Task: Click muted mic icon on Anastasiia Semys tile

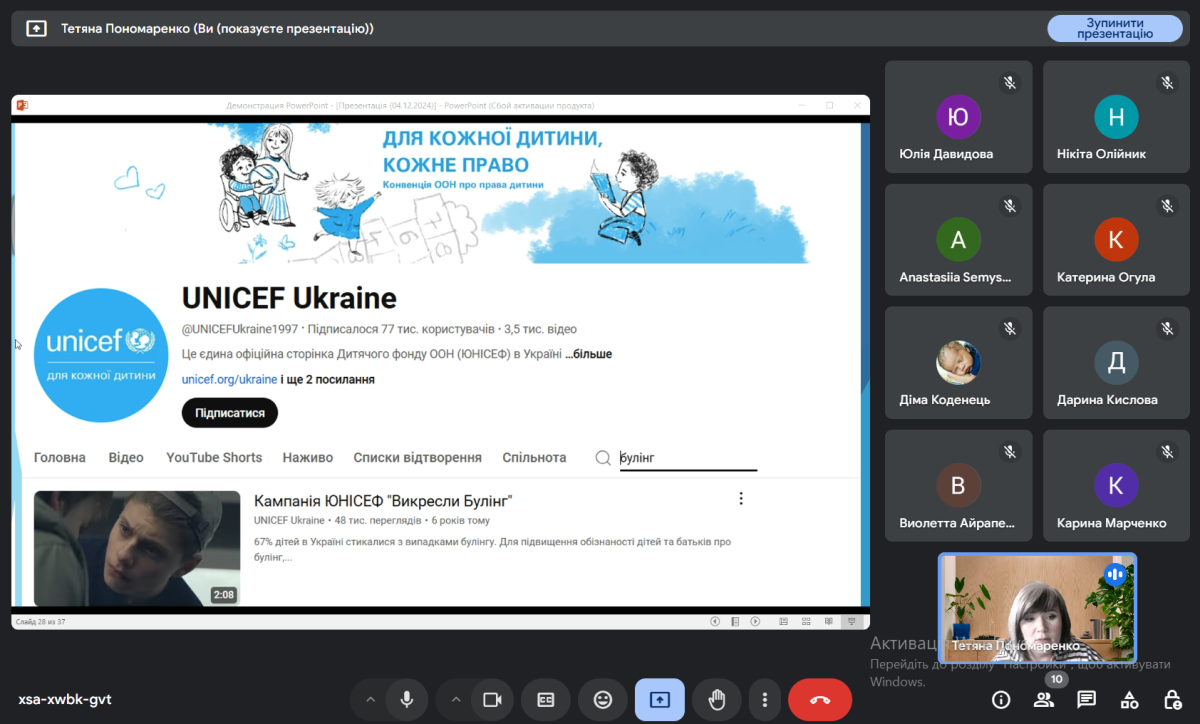Action: (1010, 206)
